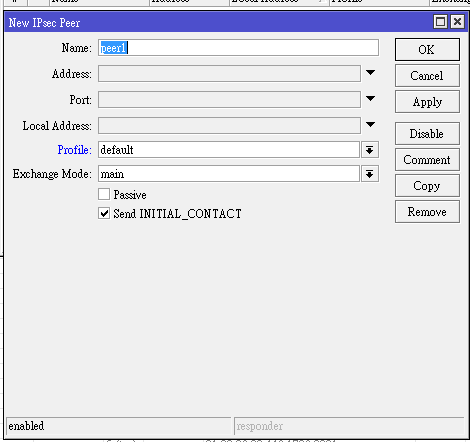Disable the new IPsec peer
This screenshot has height=442, width=470.
[x=427, y=134]
